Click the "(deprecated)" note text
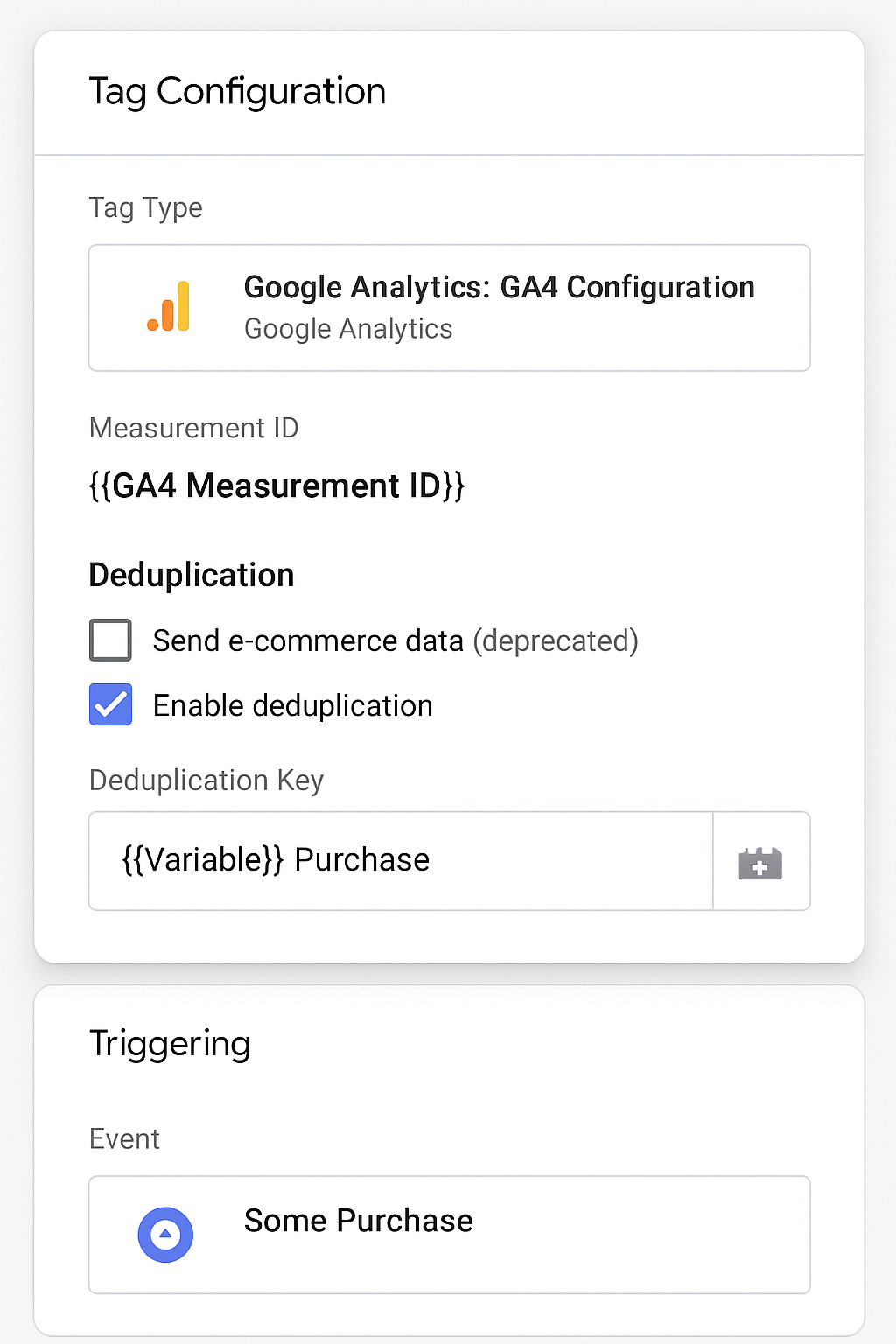The width and height of the screenshot is (896, 1344). click(x=556, y=641)
